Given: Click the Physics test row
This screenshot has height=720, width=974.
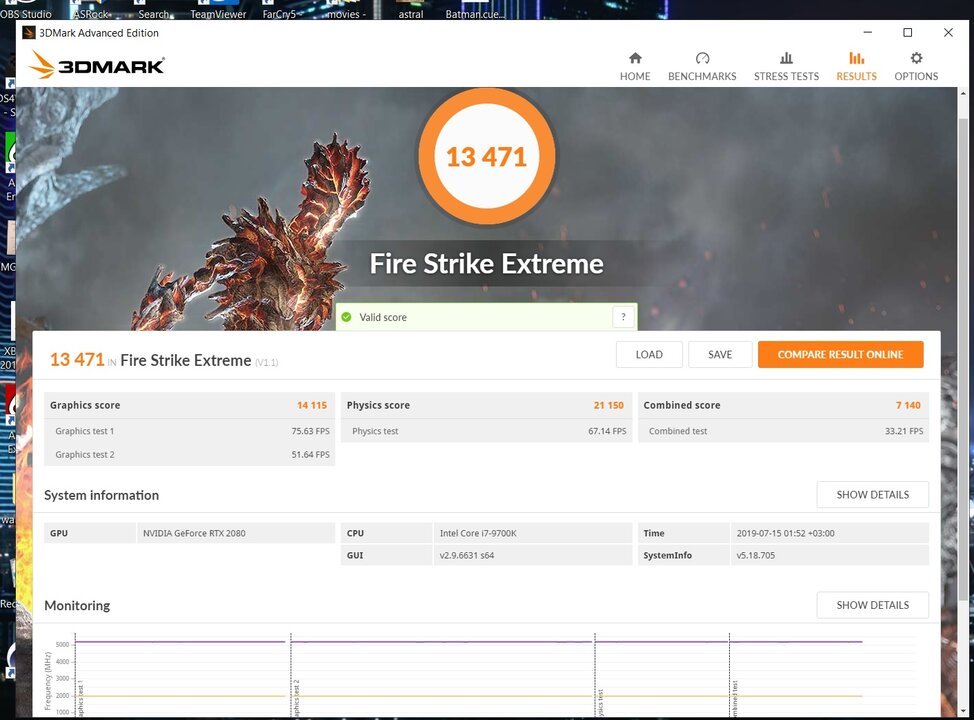Looking at the screenshot, I should click(486, 431).
